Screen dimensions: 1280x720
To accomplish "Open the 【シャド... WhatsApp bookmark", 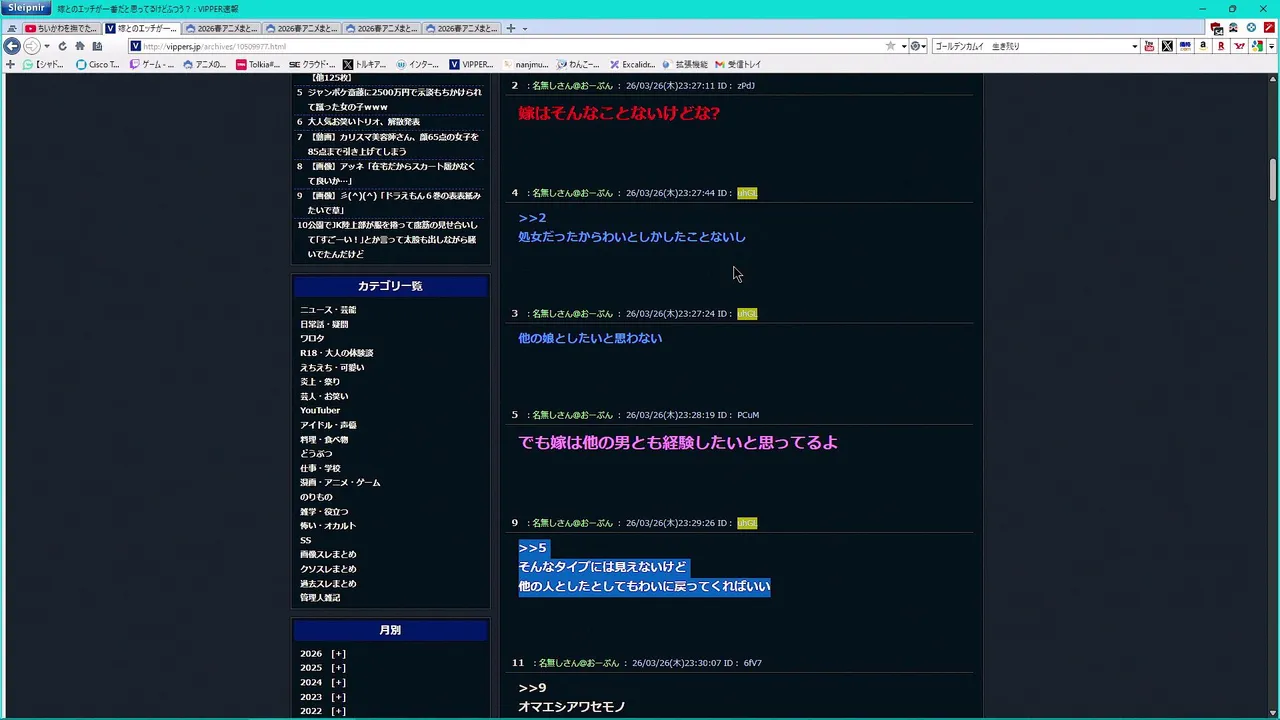I will click(43, 64).
